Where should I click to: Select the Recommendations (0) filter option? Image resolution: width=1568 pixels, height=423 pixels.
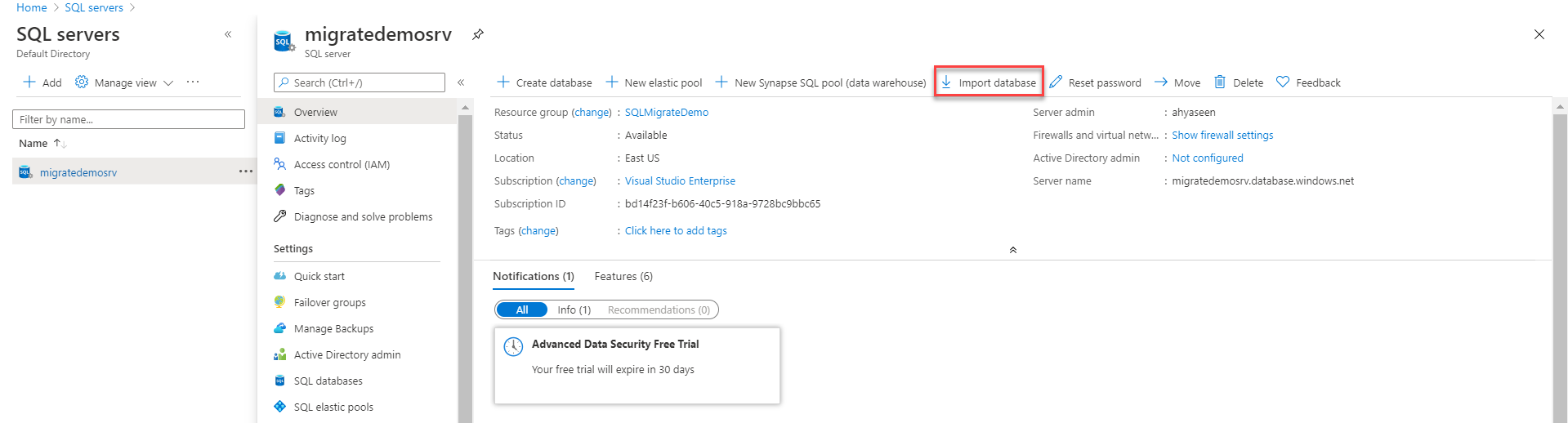click(659, 310)
